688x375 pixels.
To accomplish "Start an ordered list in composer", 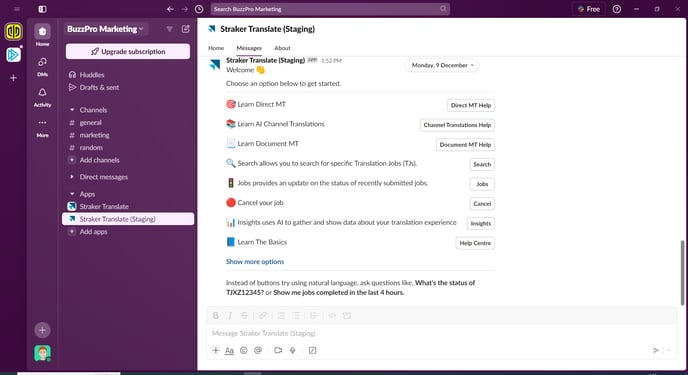I will (281, 315).
